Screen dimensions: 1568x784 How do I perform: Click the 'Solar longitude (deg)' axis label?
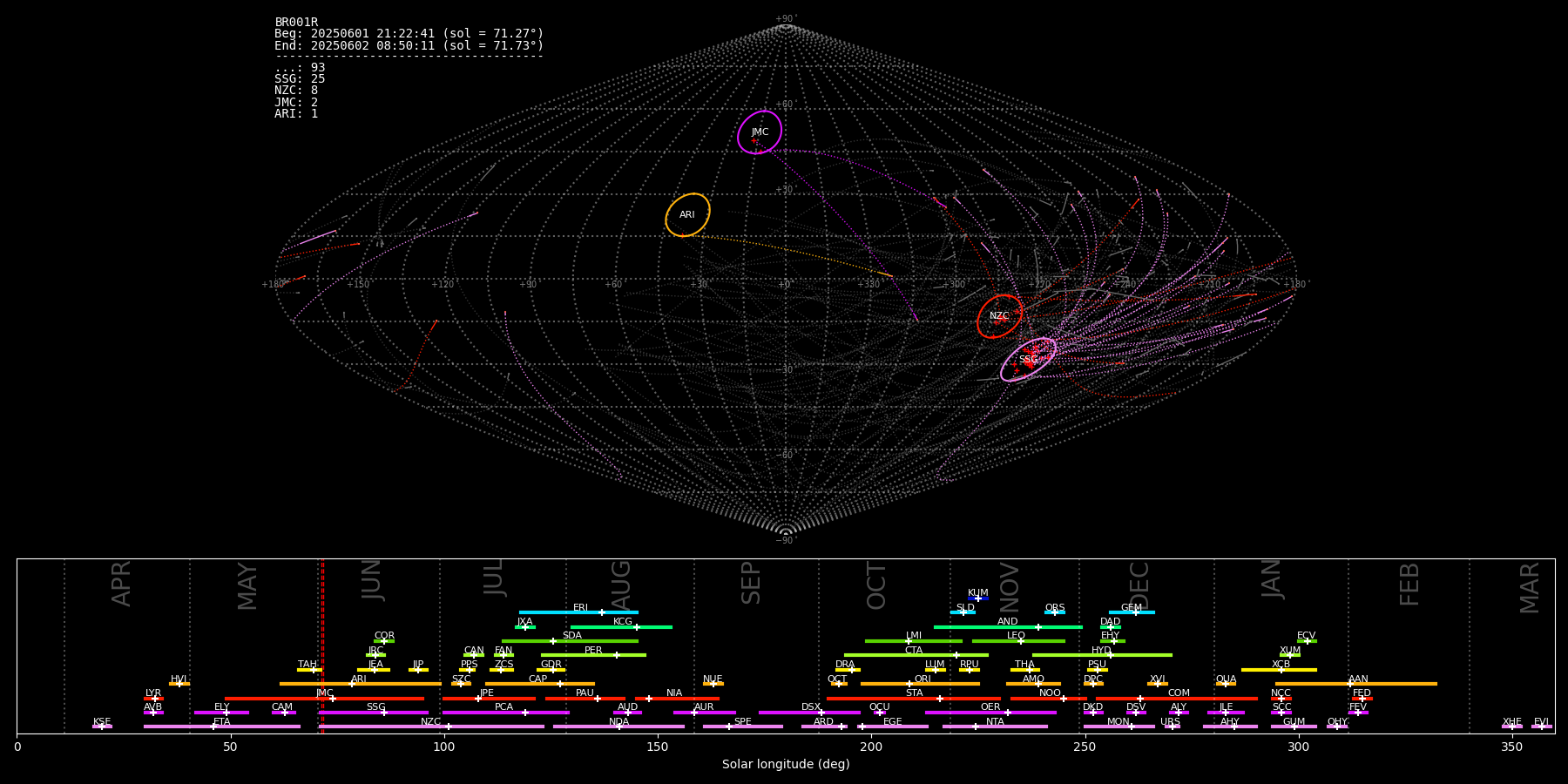786,765
